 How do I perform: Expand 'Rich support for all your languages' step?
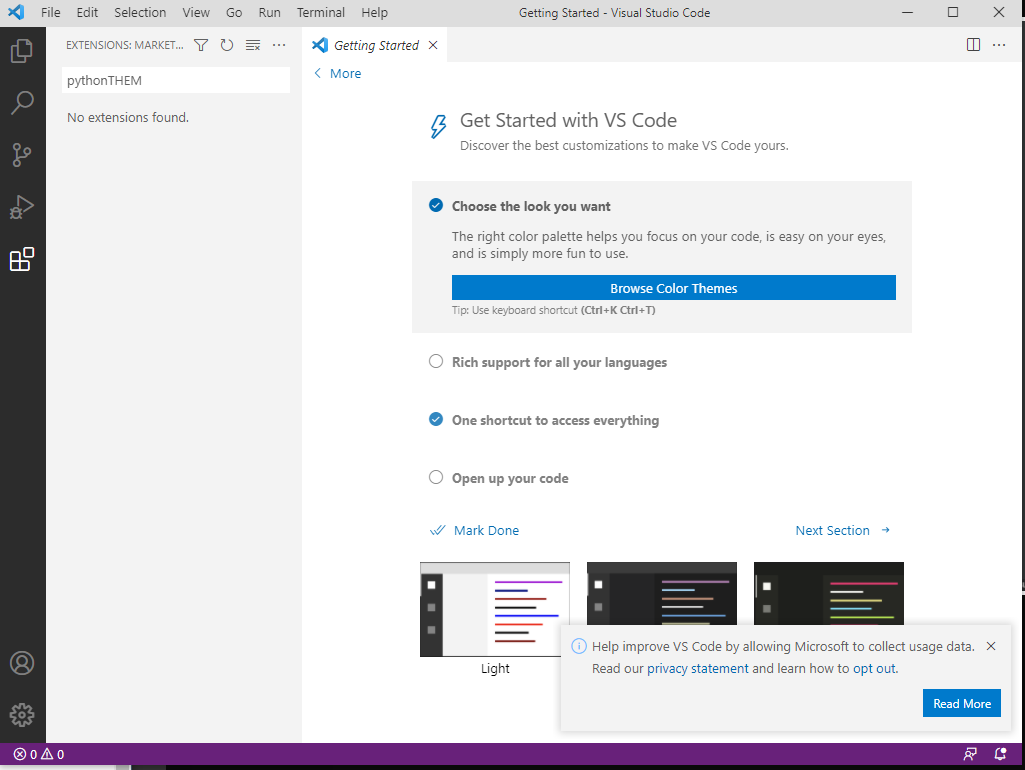(559, 362)
